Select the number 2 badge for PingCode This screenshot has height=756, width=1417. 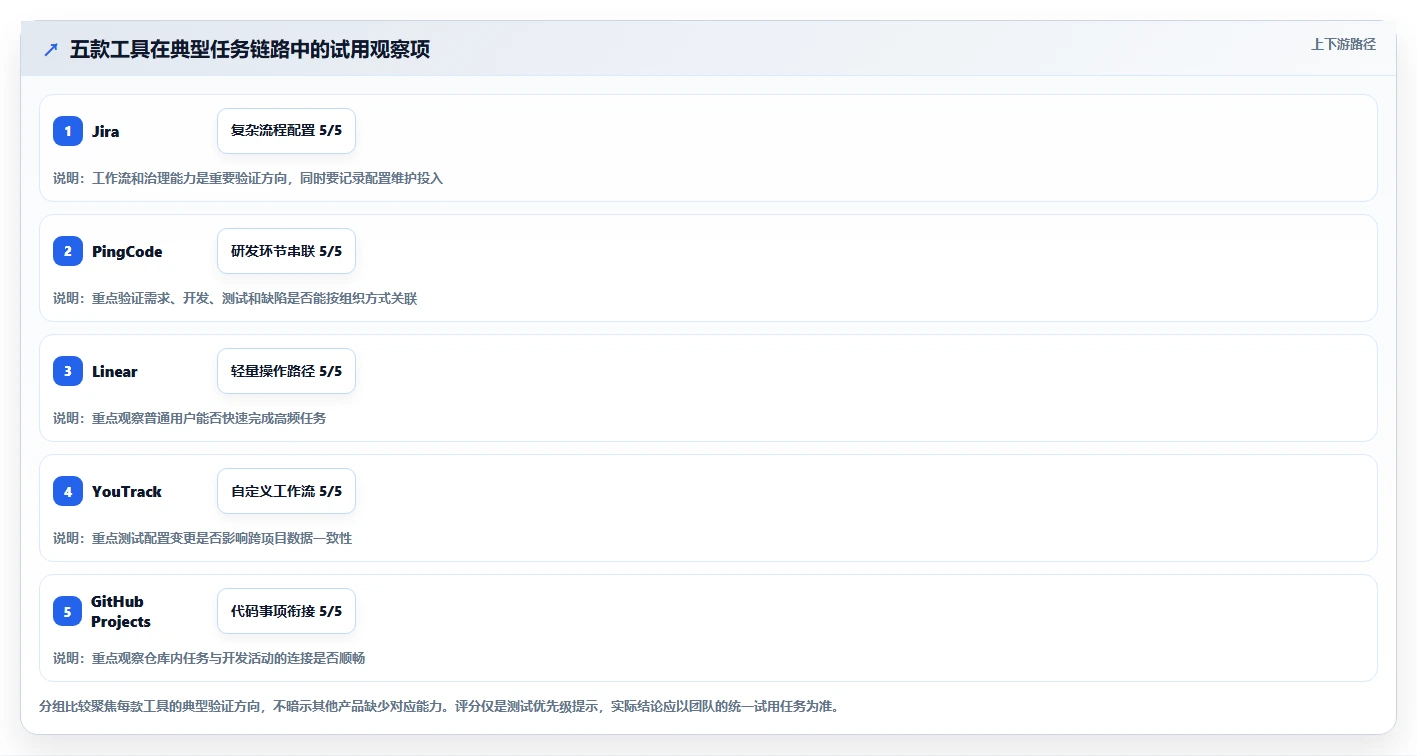[68, 251]
